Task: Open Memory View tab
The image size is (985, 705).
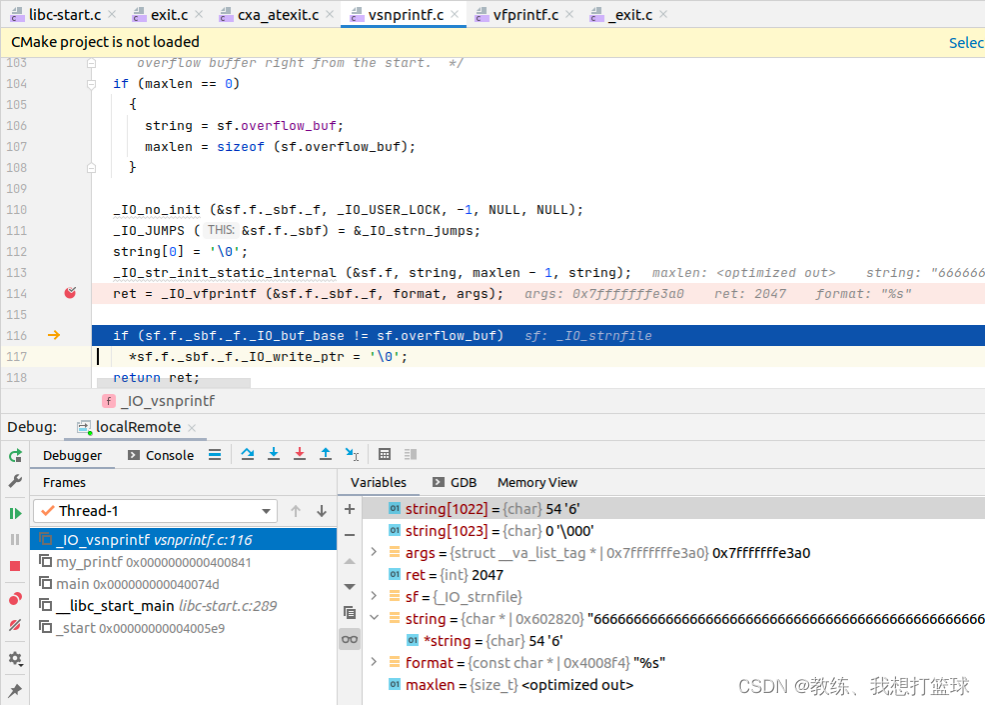Action: pyautogui.click(x=537, y=482)
